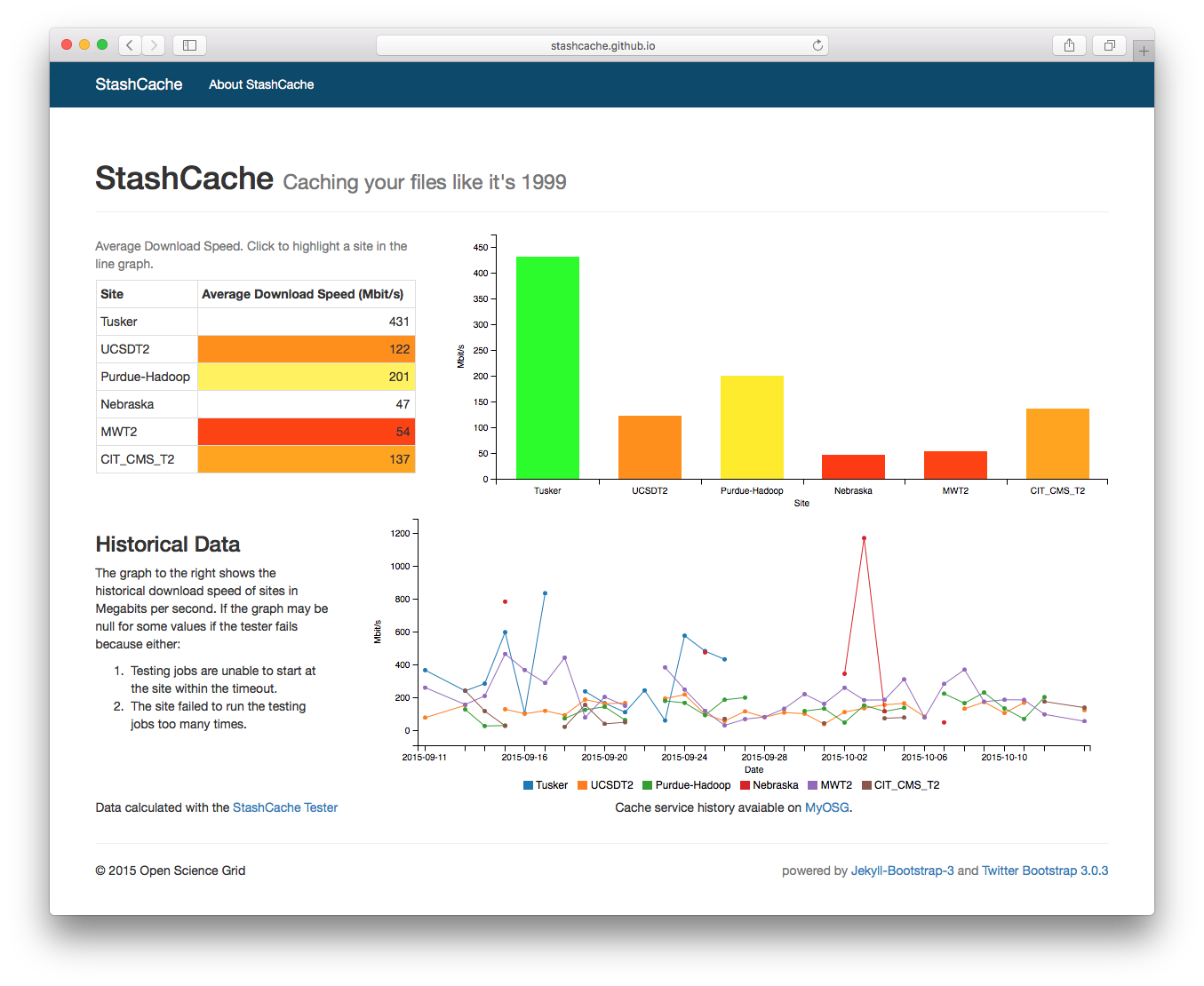Click the orange CIT_CMS_T2 bar

(1057, 443)
